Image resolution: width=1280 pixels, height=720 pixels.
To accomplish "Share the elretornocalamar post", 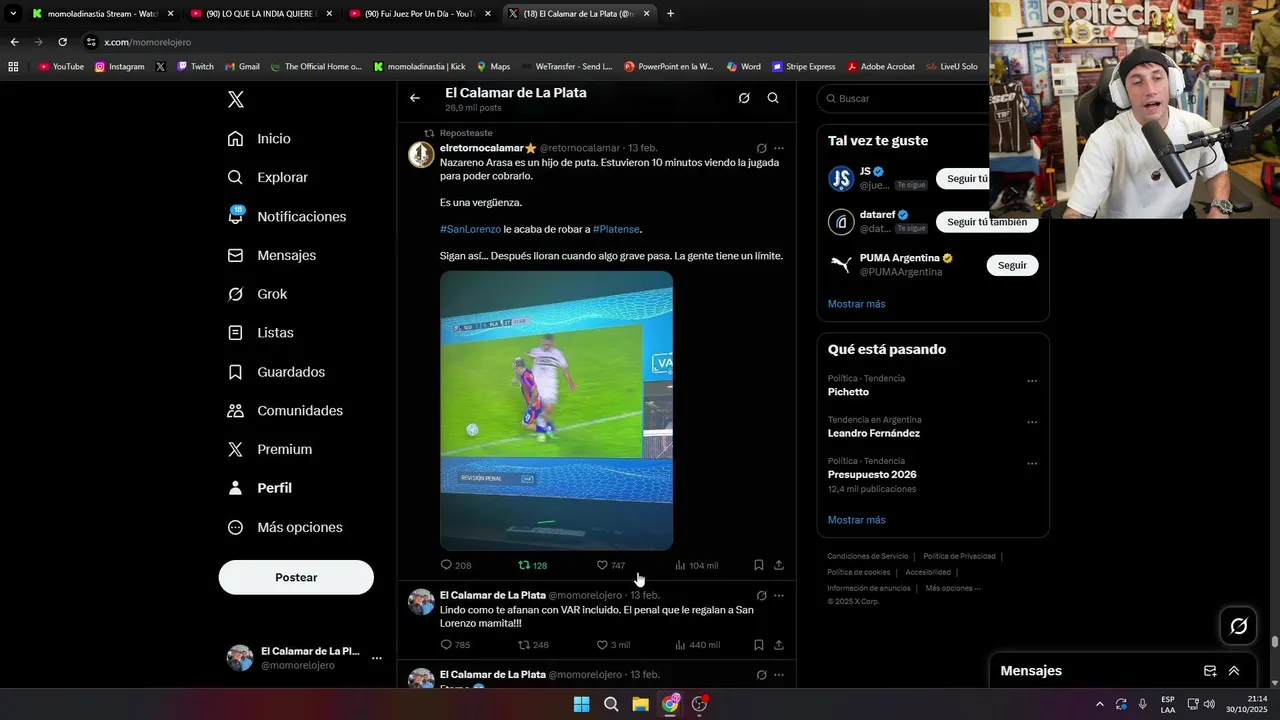I will 779,565.
